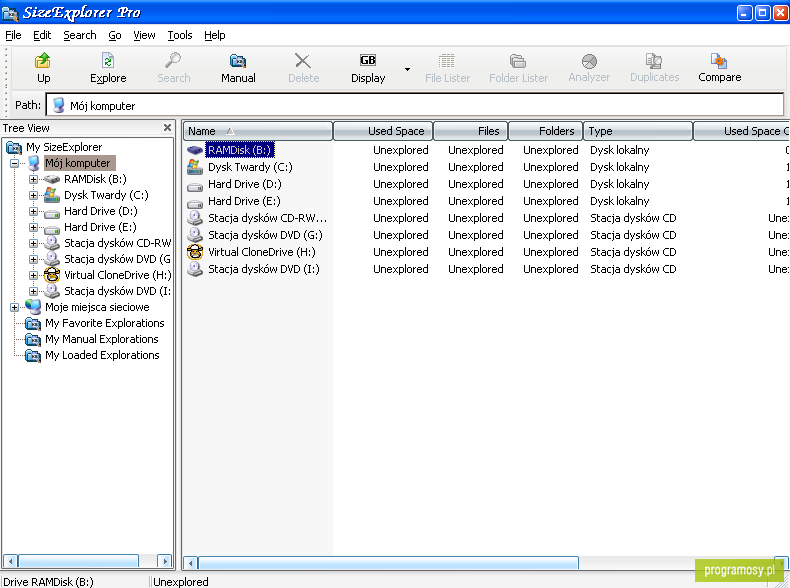Click the Search magnifier toolbar icon
This screenshot has width=790, height=588.
[x=173, y=61]
